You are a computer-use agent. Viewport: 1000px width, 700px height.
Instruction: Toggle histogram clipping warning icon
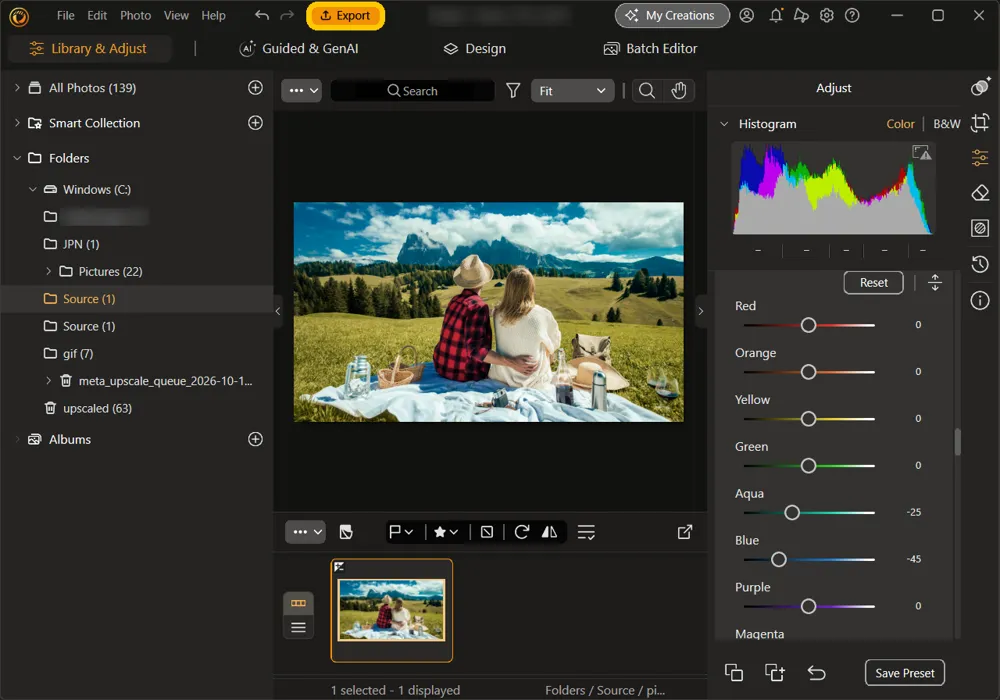922,152
